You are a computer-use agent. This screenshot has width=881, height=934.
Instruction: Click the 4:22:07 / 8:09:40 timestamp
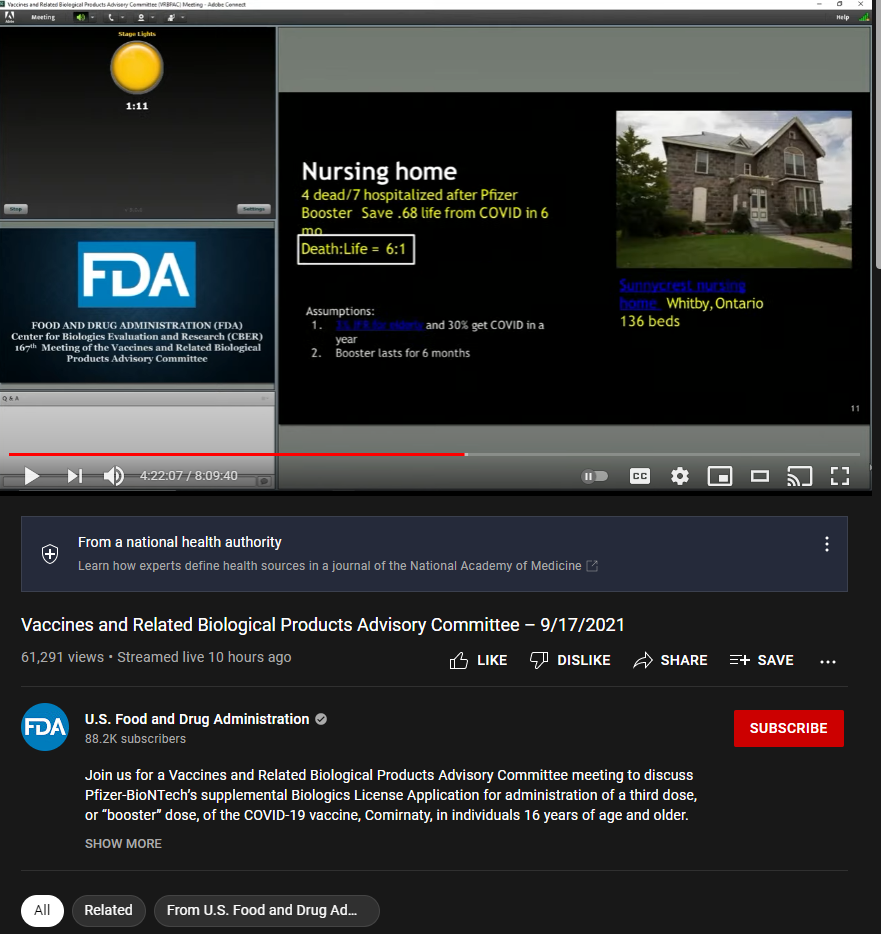click(x=188, y=476)
